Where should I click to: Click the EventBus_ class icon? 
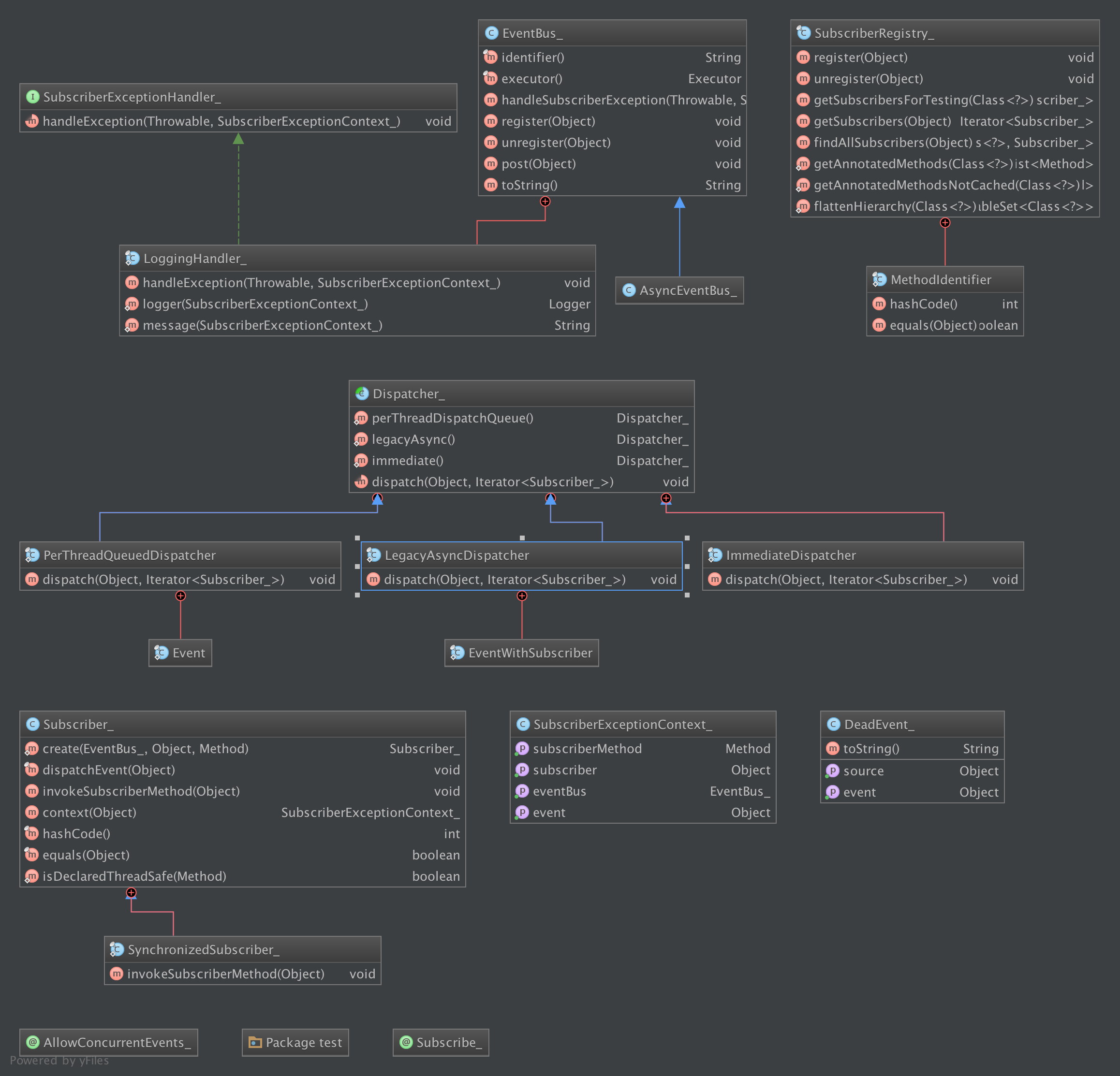coord(491,33)
